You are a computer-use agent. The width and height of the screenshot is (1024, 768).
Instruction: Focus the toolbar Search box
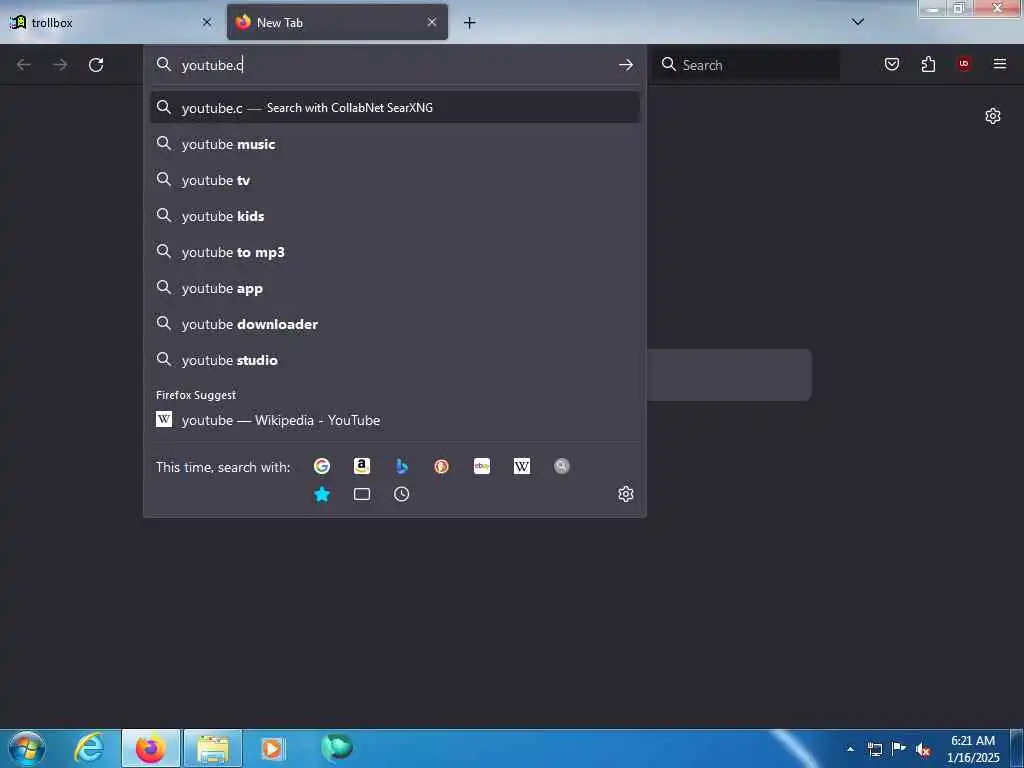click(746, 65)
